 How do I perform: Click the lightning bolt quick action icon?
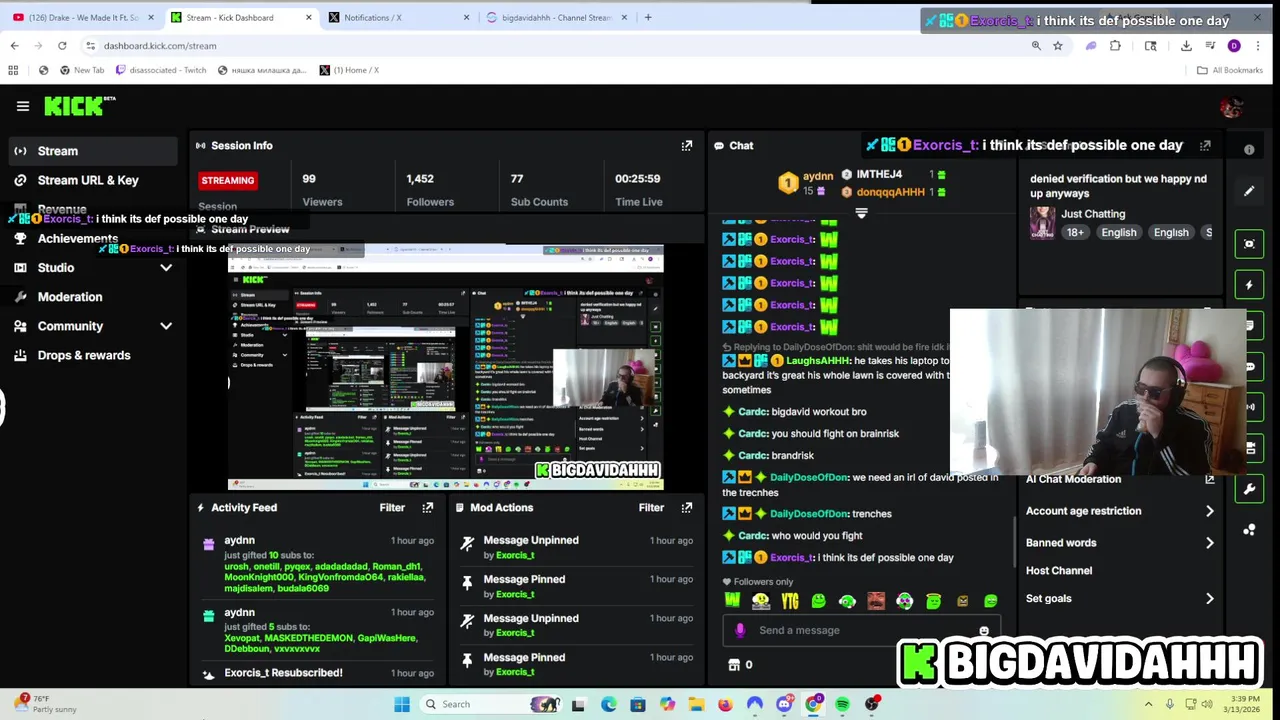1249,285
